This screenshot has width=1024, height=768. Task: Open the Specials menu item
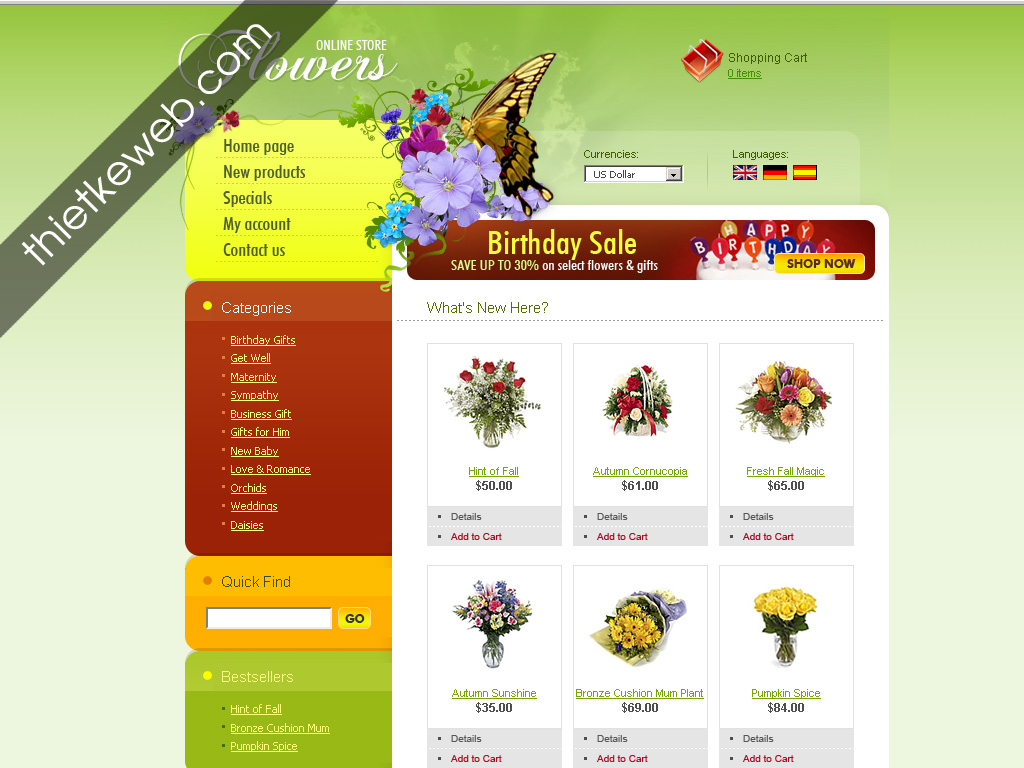[x=248, y=198]
